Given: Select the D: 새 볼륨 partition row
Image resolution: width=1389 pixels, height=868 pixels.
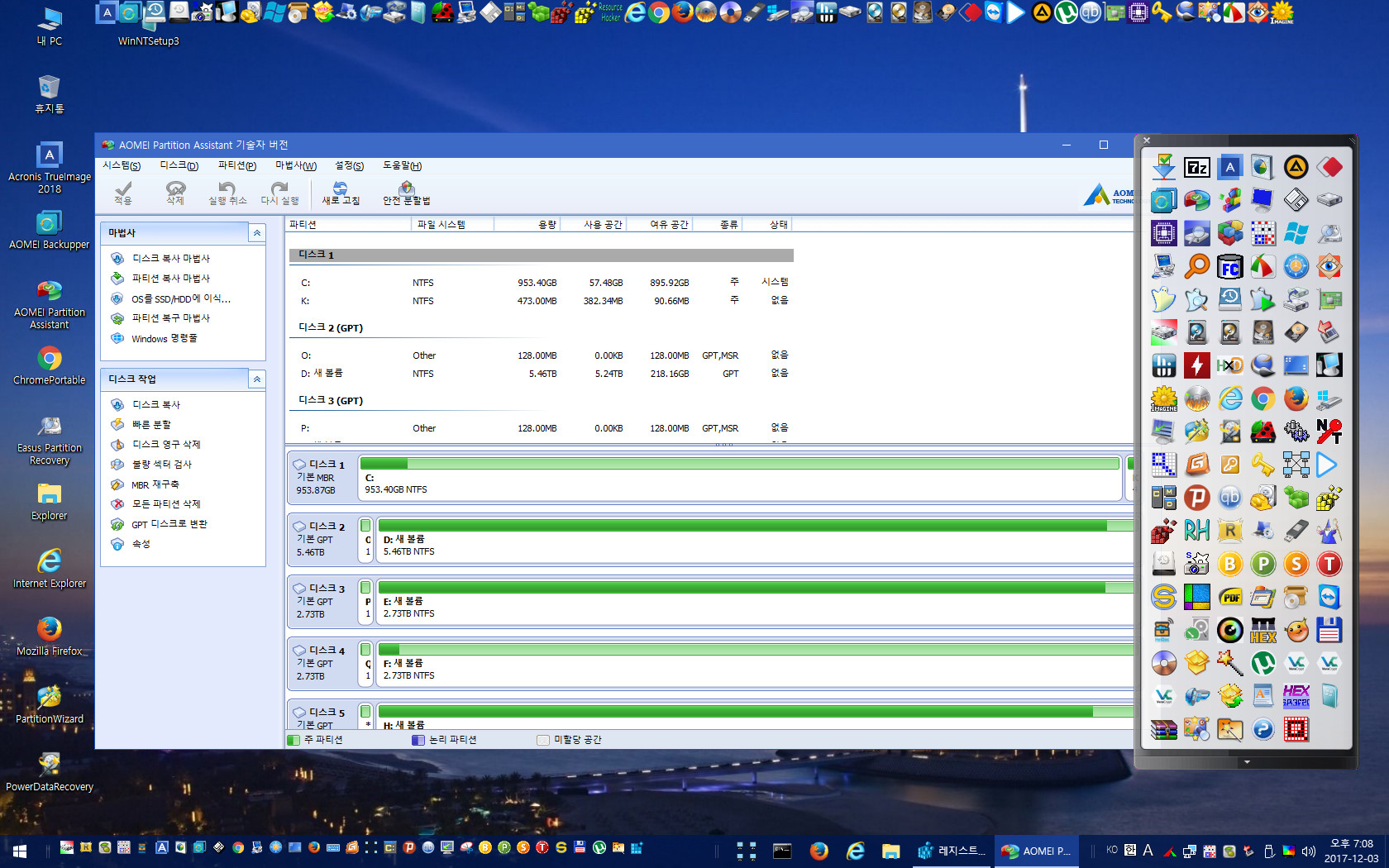Looking at the screenshot, I should tap(541, 374).
